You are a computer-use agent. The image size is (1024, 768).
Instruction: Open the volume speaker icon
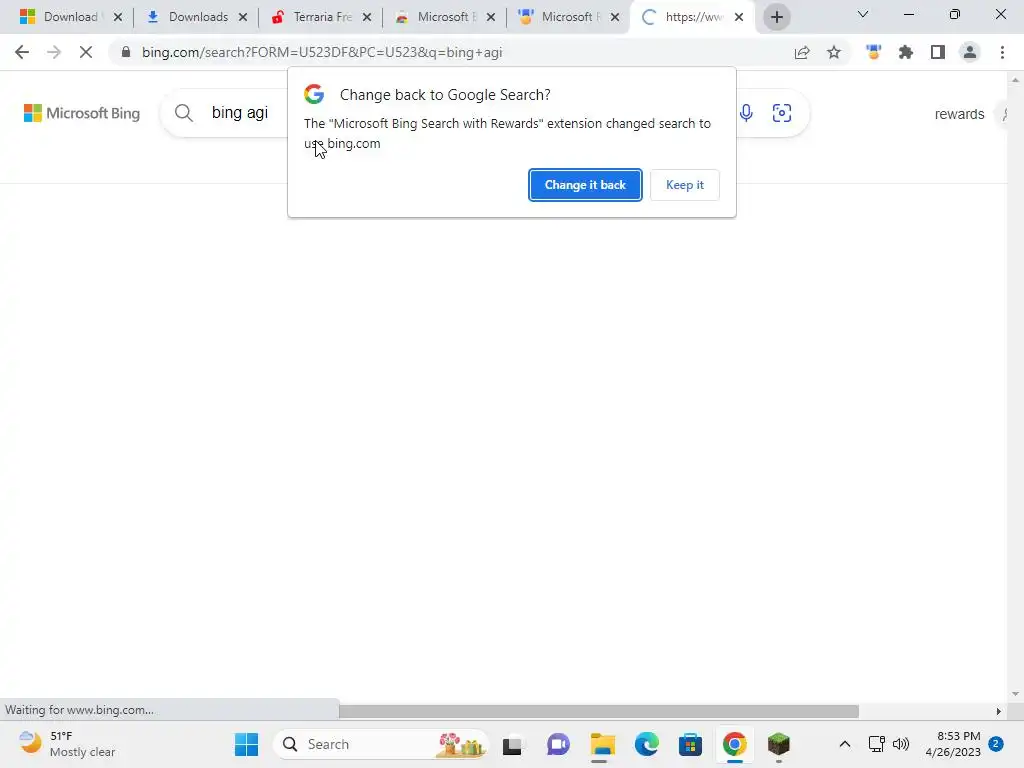pos(901,744)
